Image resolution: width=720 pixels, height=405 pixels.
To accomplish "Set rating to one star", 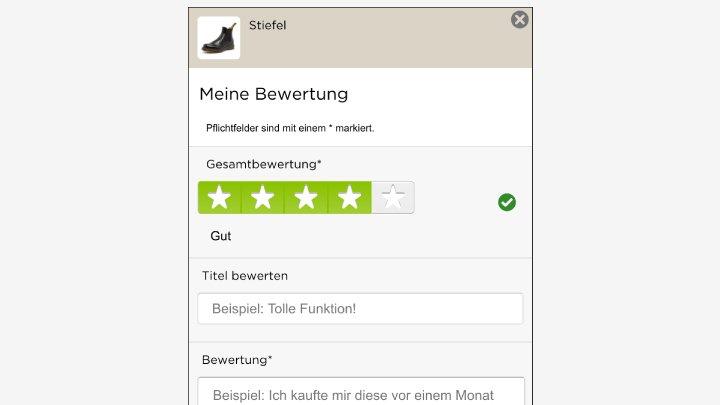I will point(219,198).
